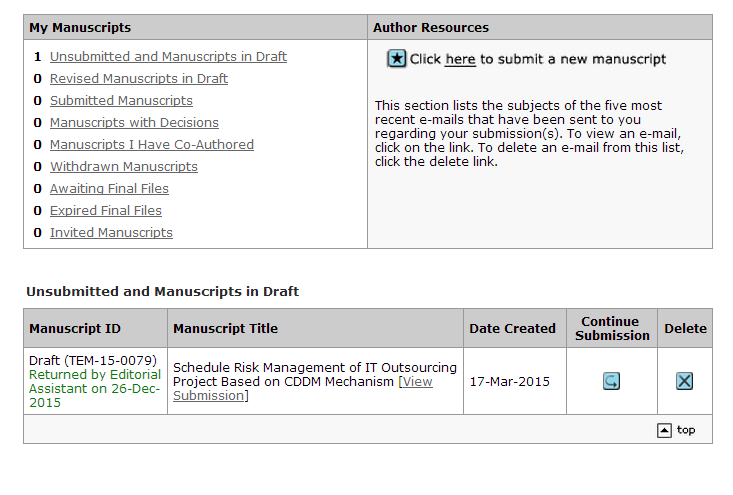Screen dimensions: 733x495
Task: Click the star icon to submit new manuscript
Action: 397,59
